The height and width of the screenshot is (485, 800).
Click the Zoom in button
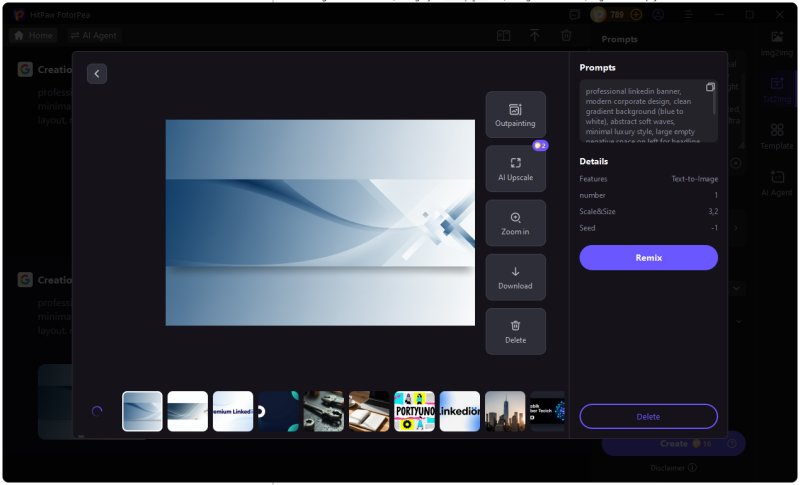click(515, 223)
